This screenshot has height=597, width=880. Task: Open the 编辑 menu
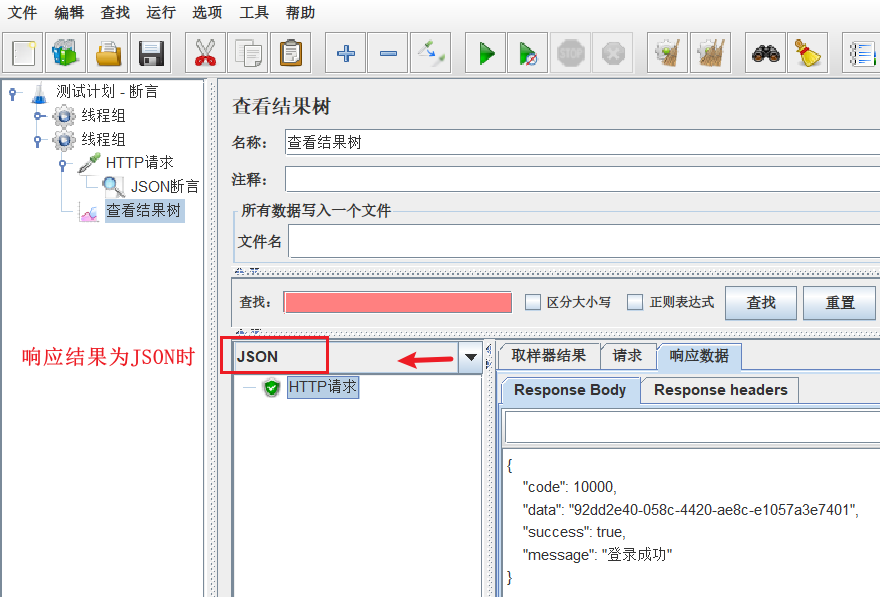(69, 12)
